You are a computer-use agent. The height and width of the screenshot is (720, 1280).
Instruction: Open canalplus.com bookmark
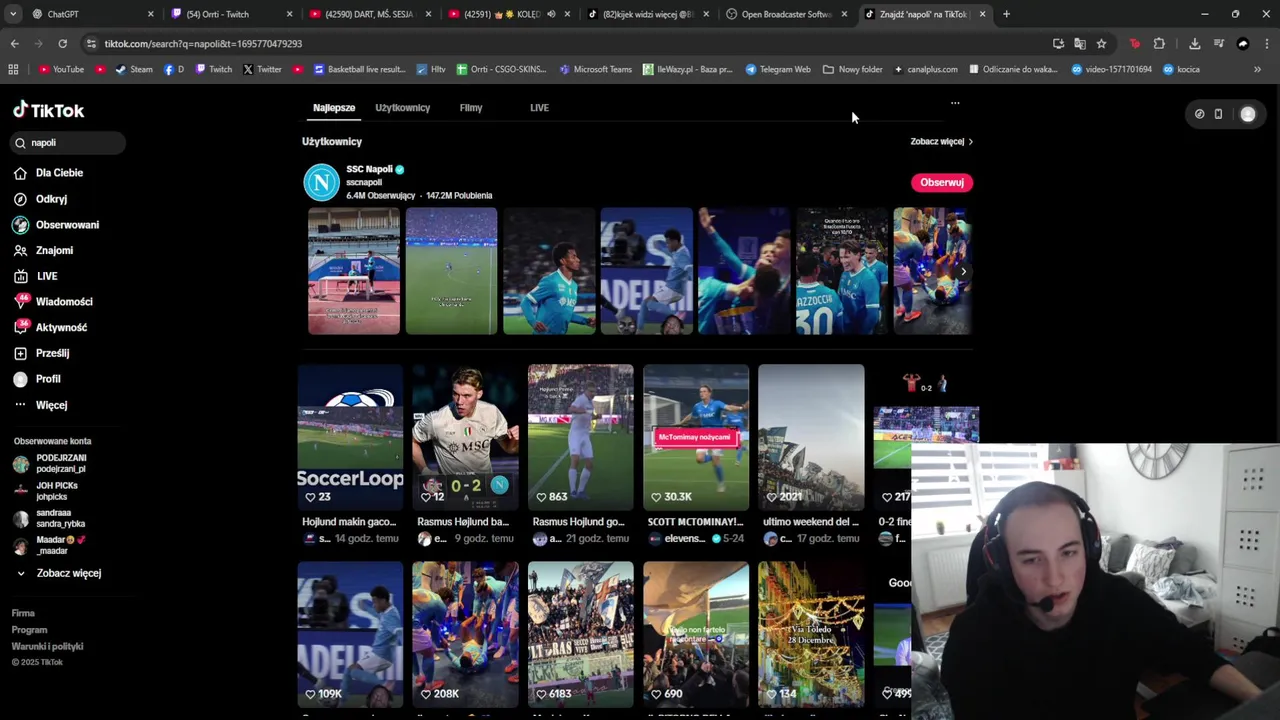(925, 69)
